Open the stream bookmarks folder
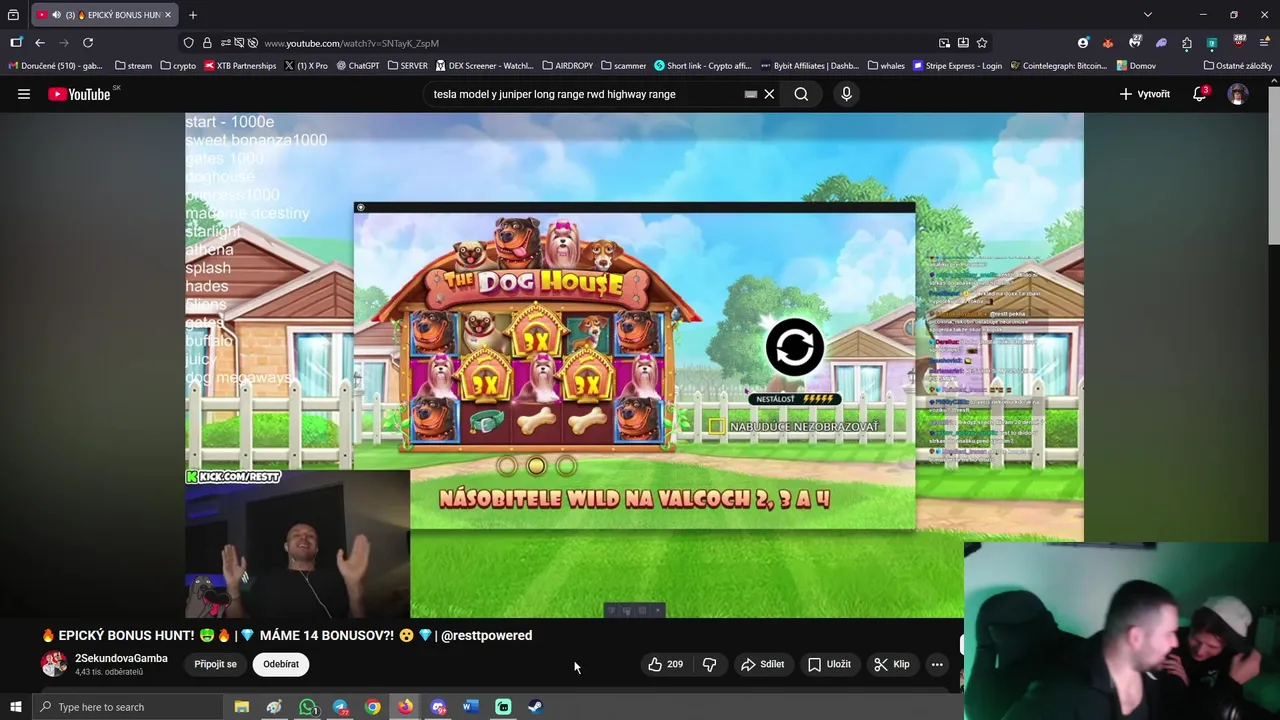Viewport: 1280px width, 720px height. [x=134, y=66]
